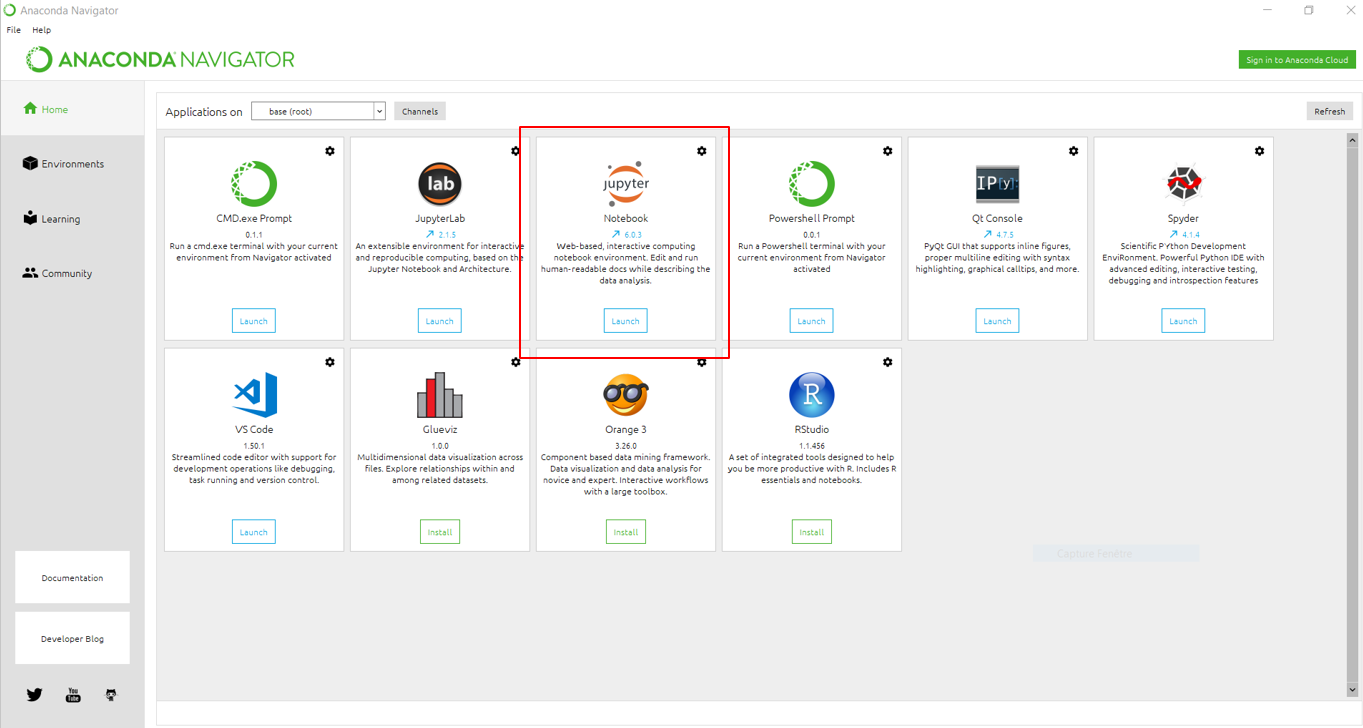Go to the Home tab
Image resolution: width=1363 pixels, height=728 pixels.
(72, 109)
